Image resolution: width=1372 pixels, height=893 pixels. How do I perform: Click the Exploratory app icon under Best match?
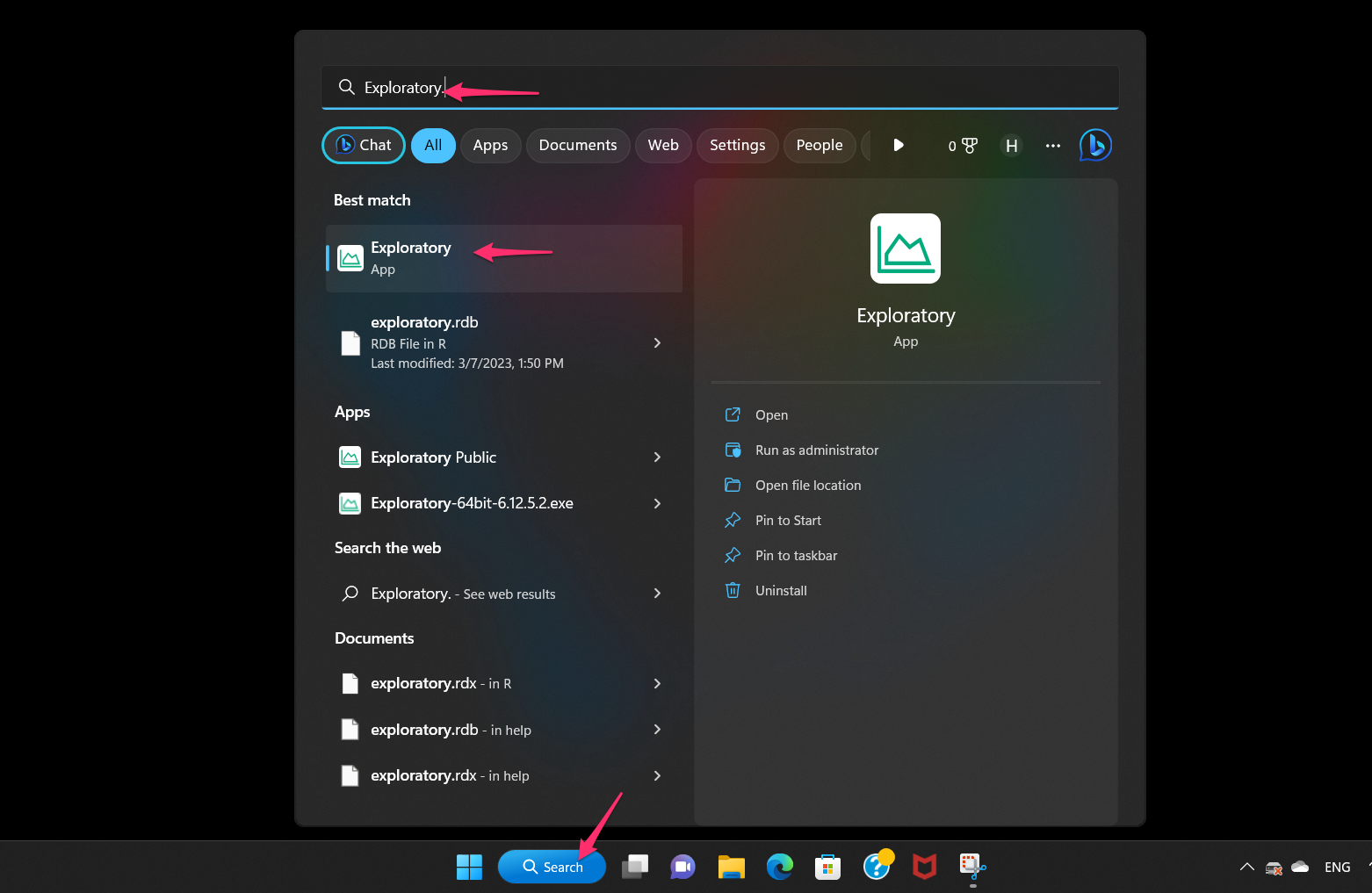[350, 258]
